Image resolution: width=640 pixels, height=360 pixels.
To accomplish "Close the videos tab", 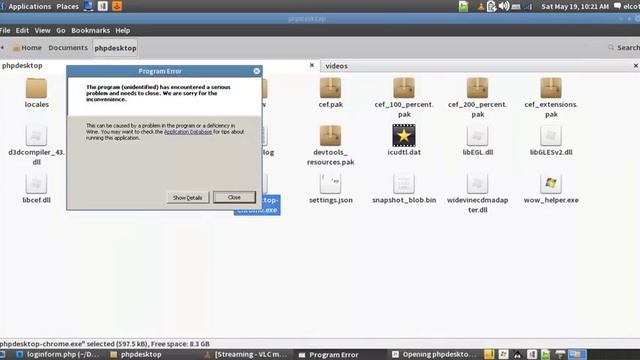I will 636,66.
